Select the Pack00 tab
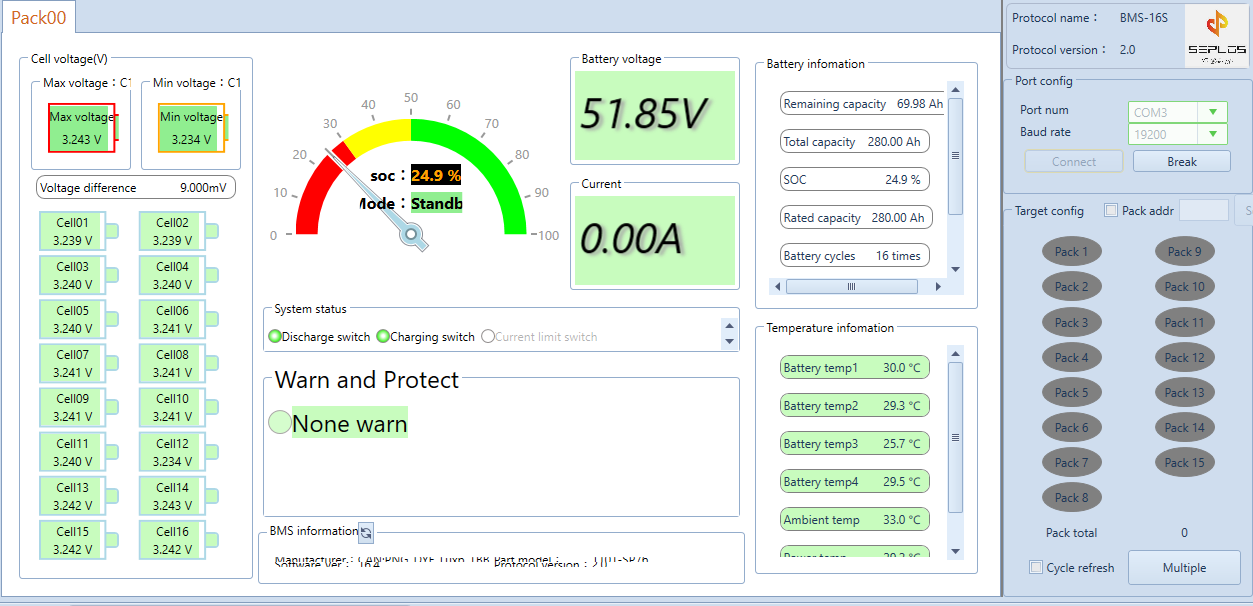The height and width of the screenshot is (606, 1253). pyautogui.click(x=38, y=17)
